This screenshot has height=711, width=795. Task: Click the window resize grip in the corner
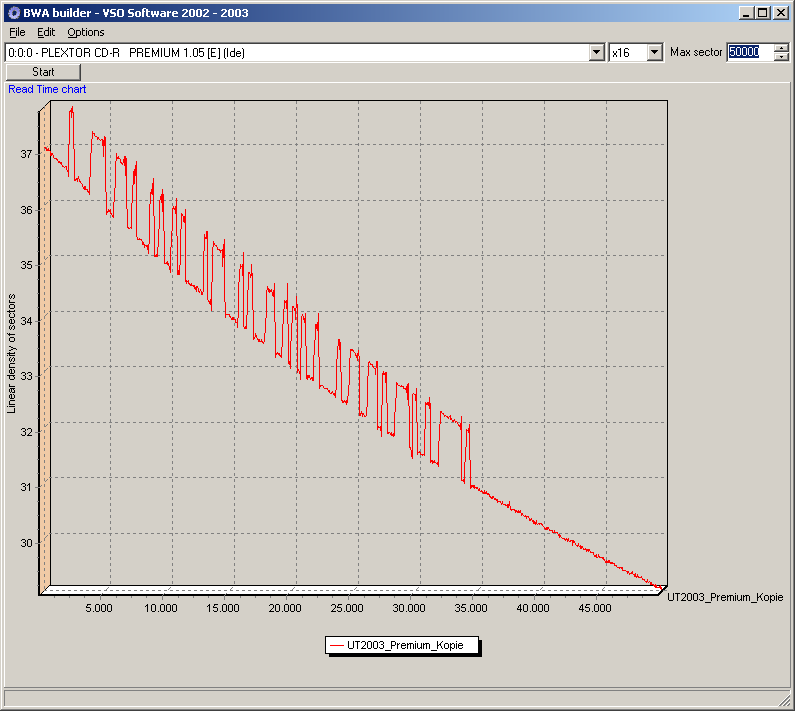click(785, 701)
